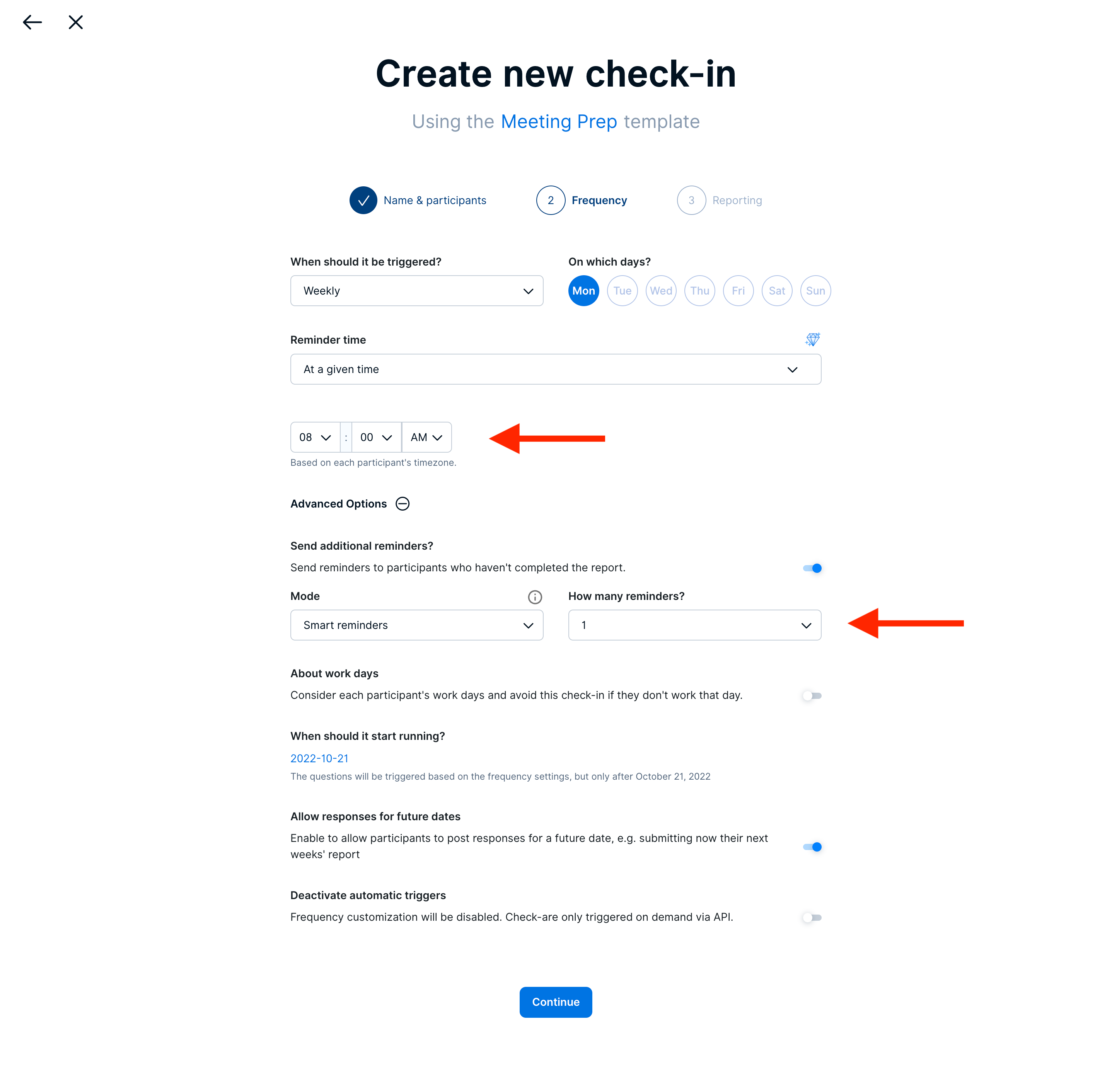Close the check-in creation dialog
The height and width of the screenshot is (1092, 1112).
[76, 22]
